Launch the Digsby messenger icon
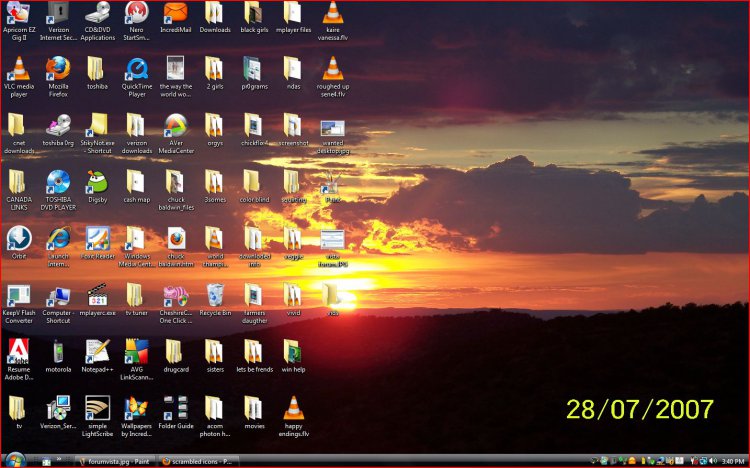This screenshot has width=750, height=468. tap(98, 187)
